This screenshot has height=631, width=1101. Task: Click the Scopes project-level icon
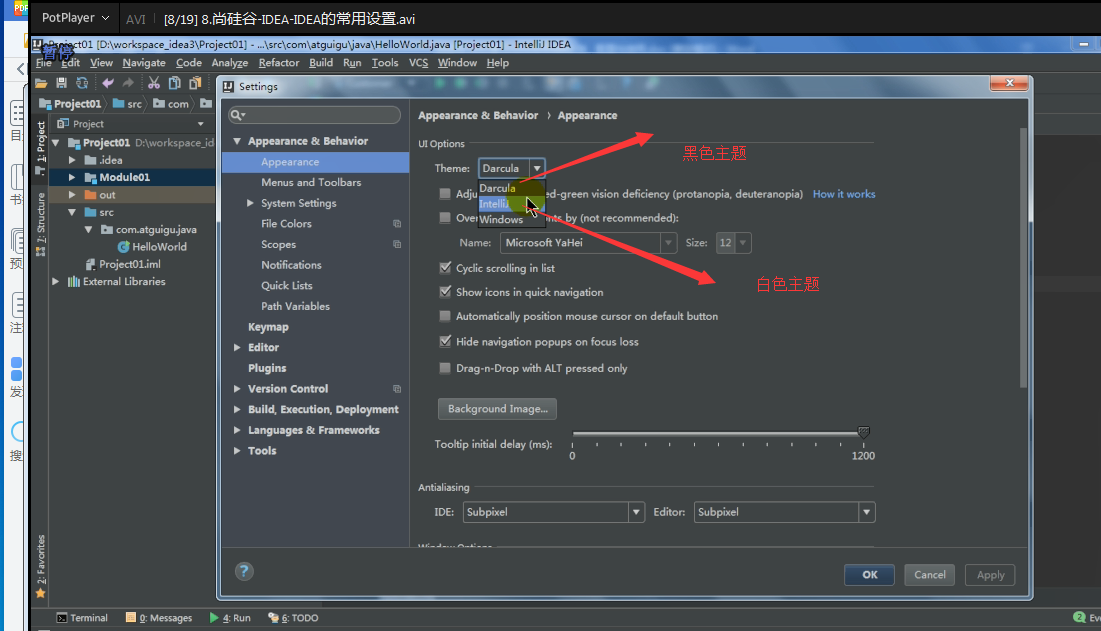point(397,244)
